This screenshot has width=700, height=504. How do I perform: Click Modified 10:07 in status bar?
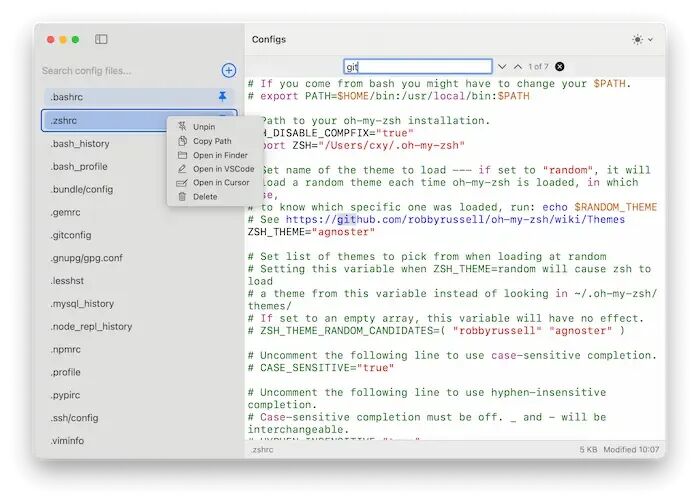pyautogui.click(x=631, y=450)
